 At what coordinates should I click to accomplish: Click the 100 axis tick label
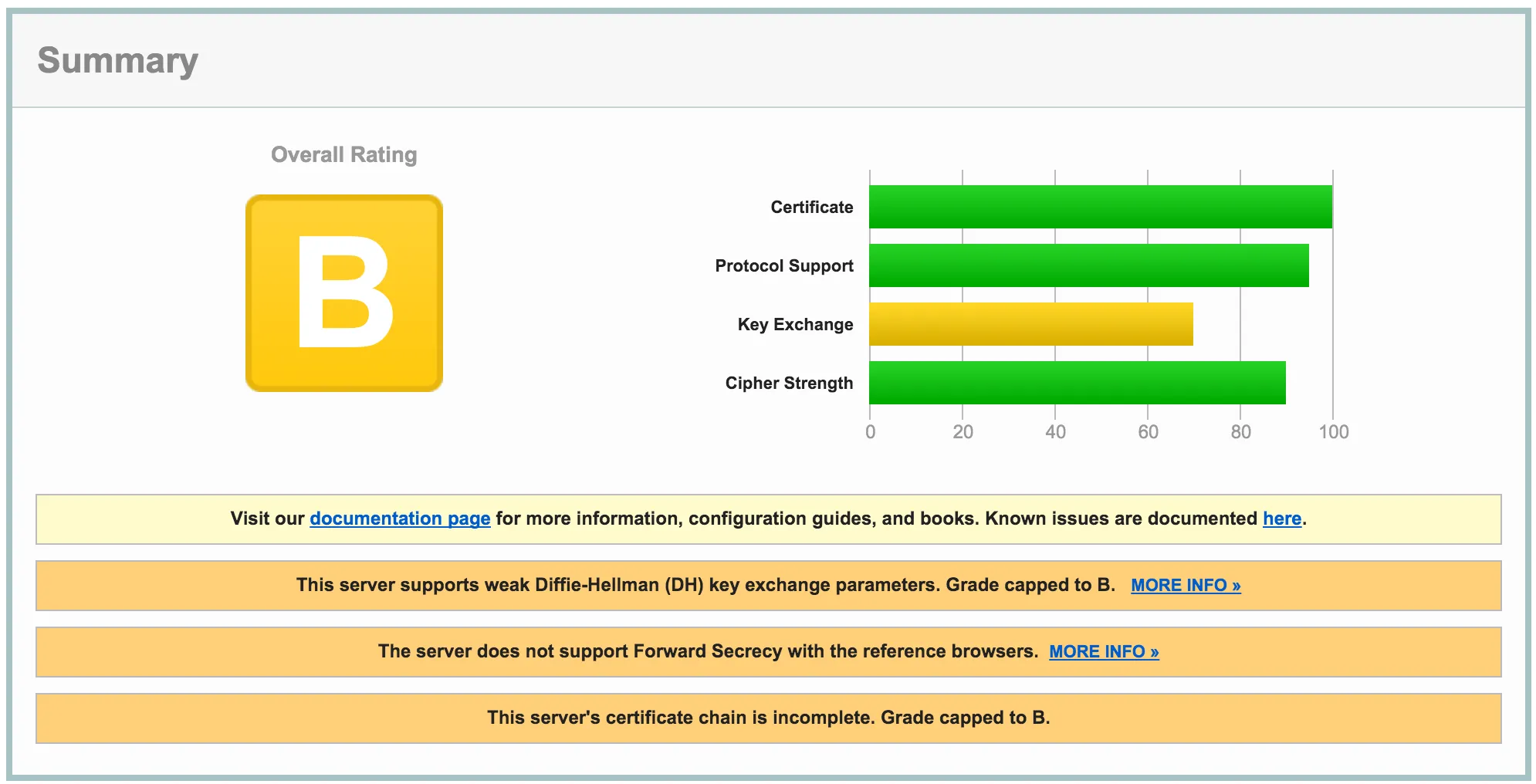[1333, 432]
